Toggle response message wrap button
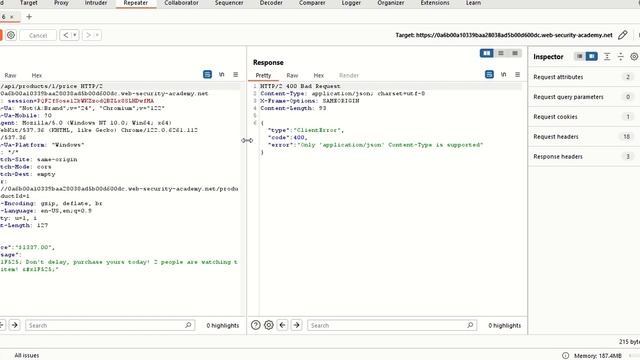The width and height of the screenshot is (640, 360). pyautogui.click(x=489, y=74)
